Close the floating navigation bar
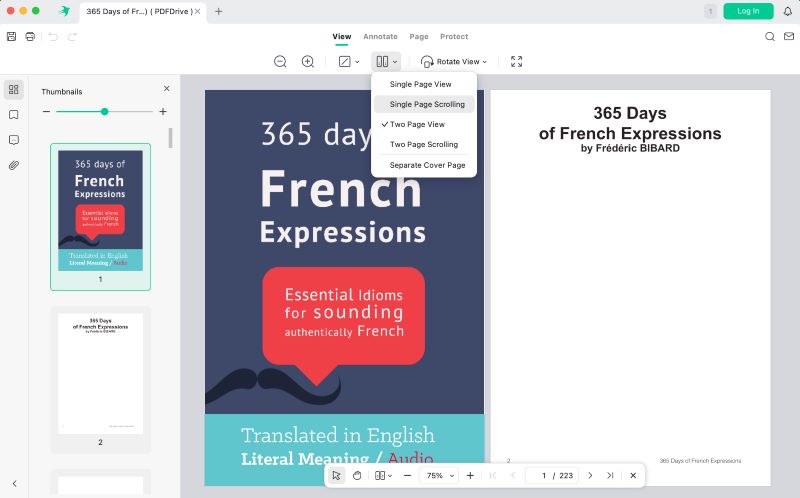Screen dimensions: 800x498 633,476
